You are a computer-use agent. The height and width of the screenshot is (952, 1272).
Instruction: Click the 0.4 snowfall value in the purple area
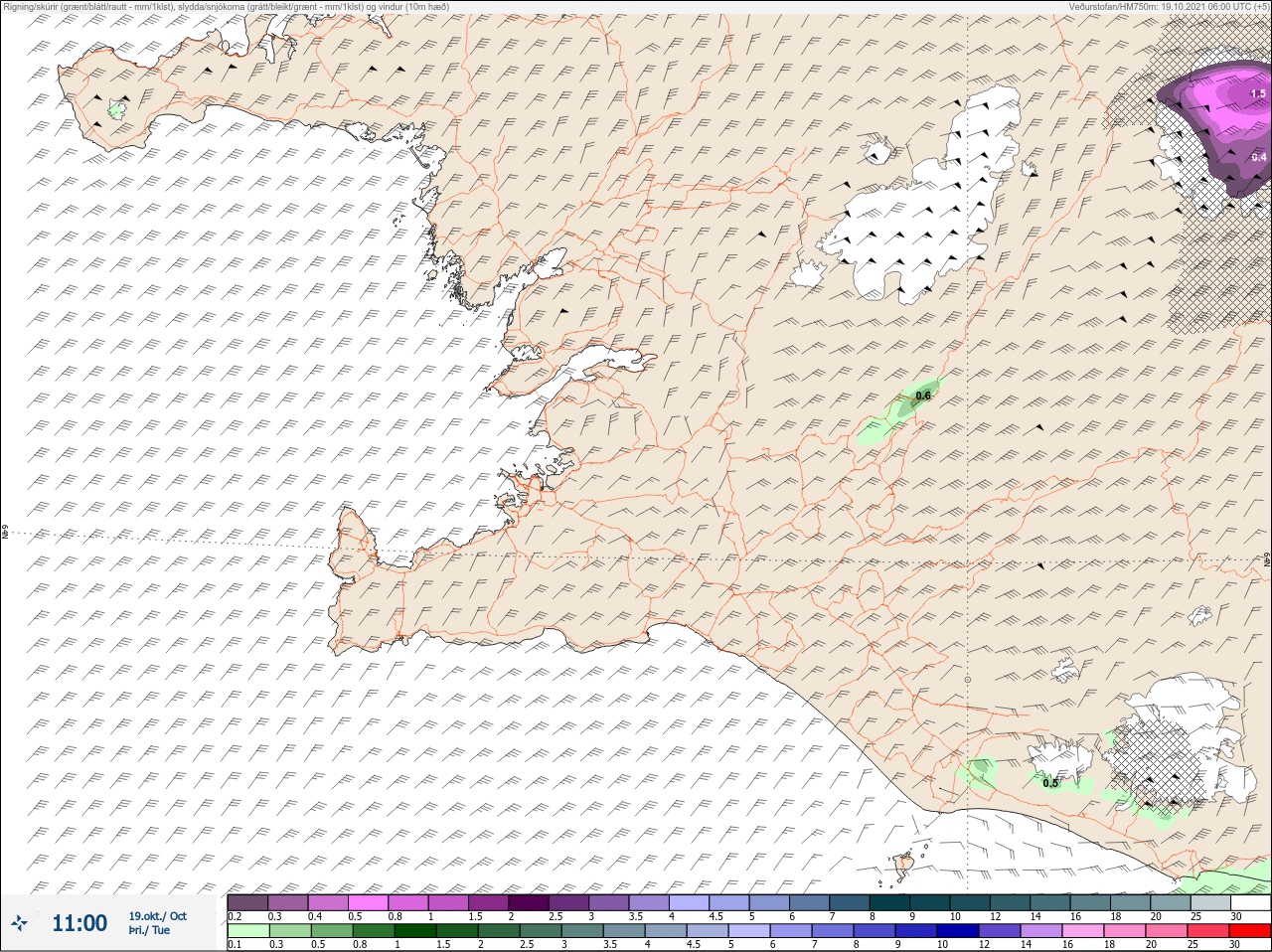pyautogui.click(x=1259, y=157)
